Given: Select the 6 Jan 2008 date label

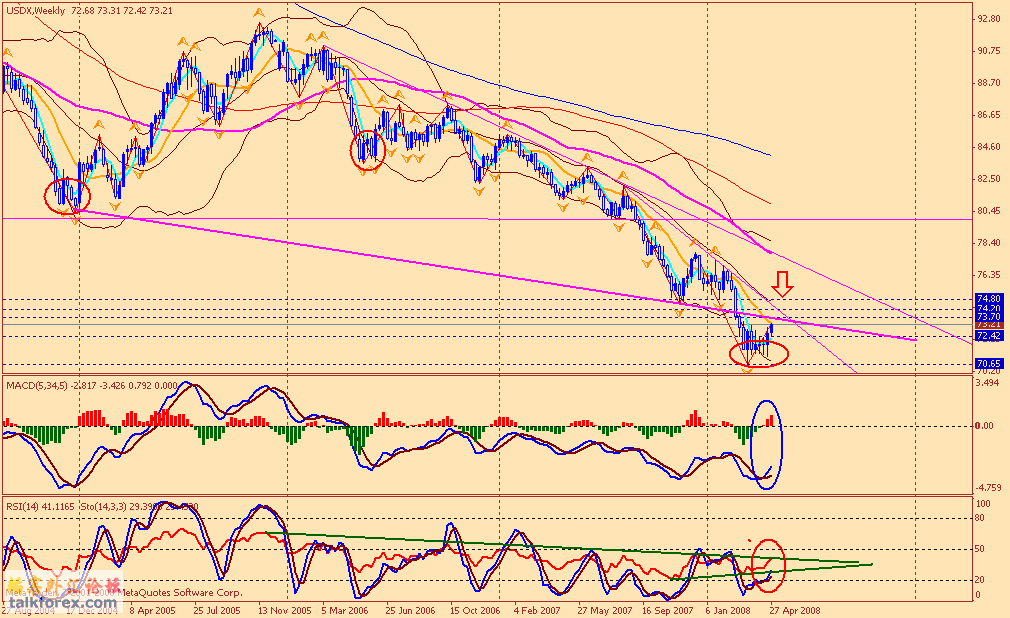Looking at the screenshot, I should [728, 610].
